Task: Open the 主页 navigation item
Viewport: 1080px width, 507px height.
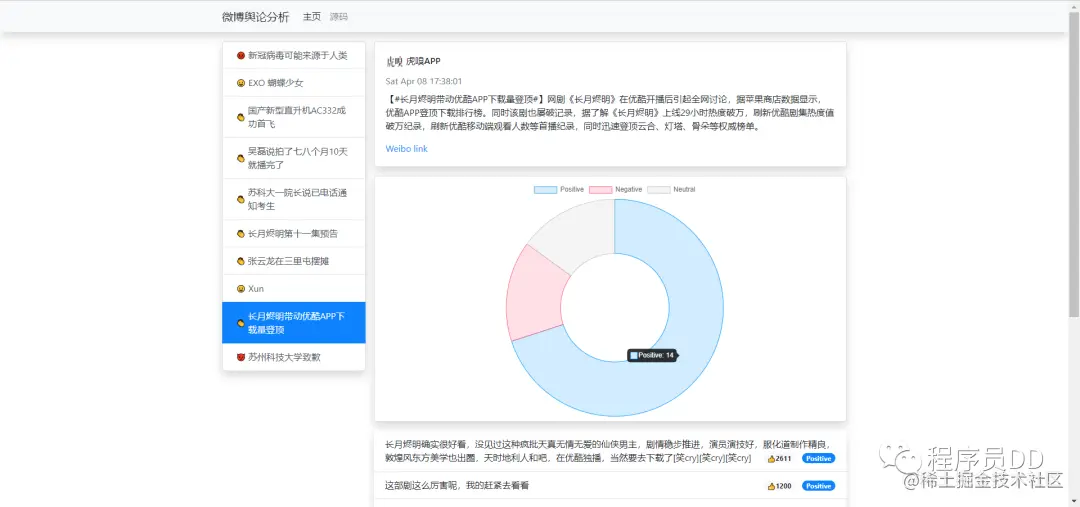Action: 312,17
